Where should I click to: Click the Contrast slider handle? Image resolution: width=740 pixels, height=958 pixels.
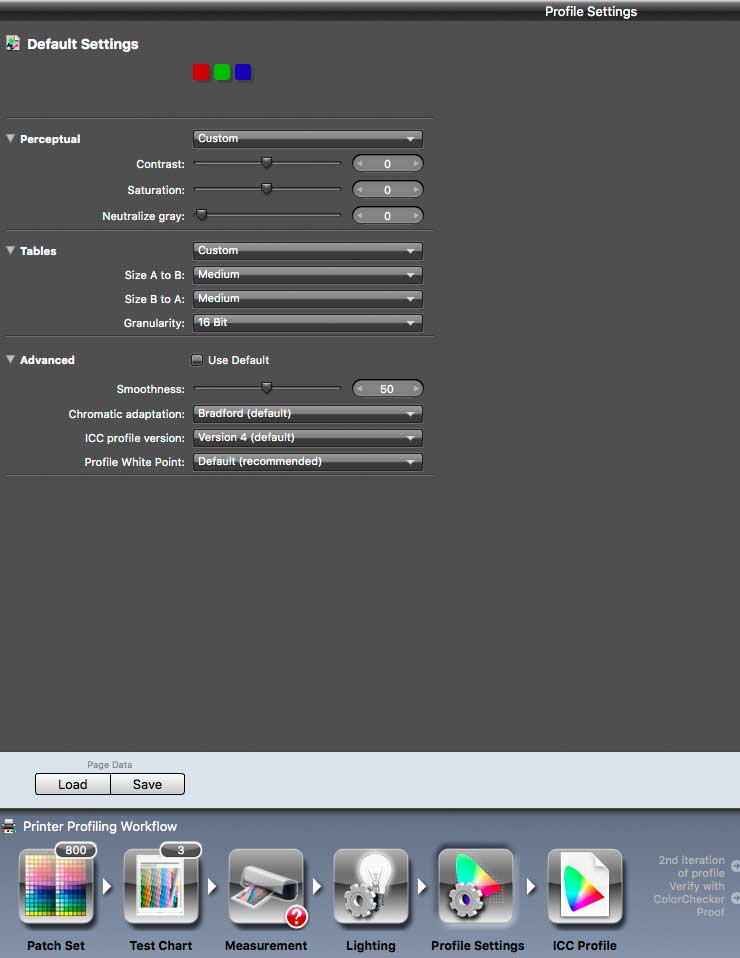[x=266, y=163]
